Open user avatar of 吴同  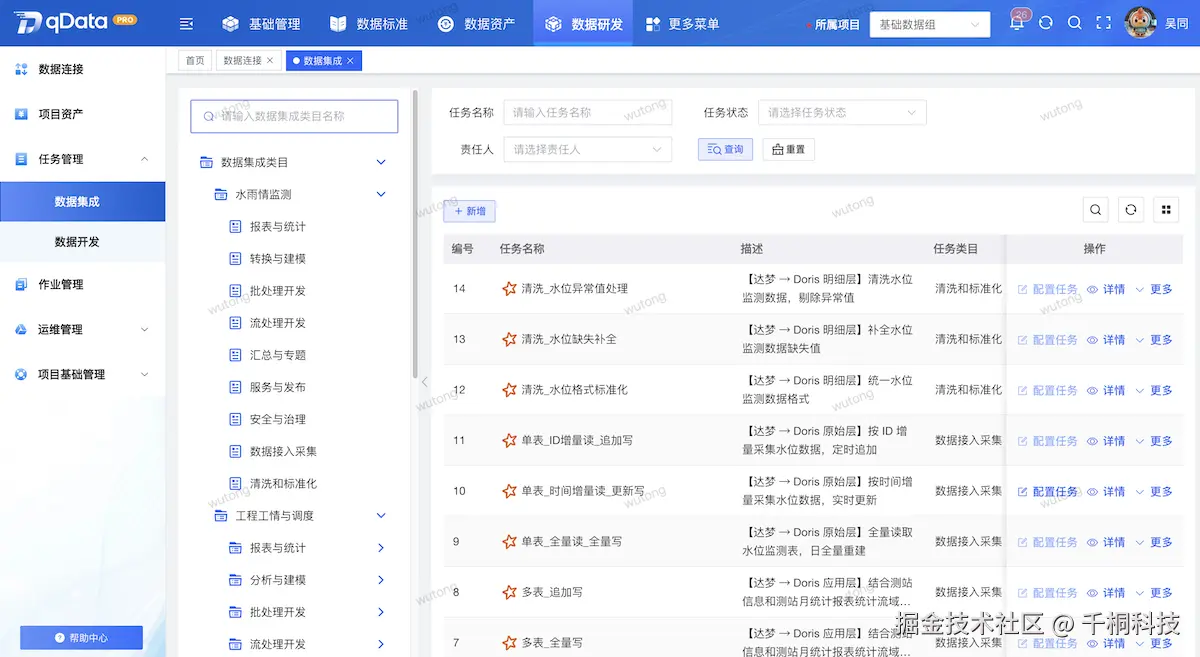tap(1140, 21)
